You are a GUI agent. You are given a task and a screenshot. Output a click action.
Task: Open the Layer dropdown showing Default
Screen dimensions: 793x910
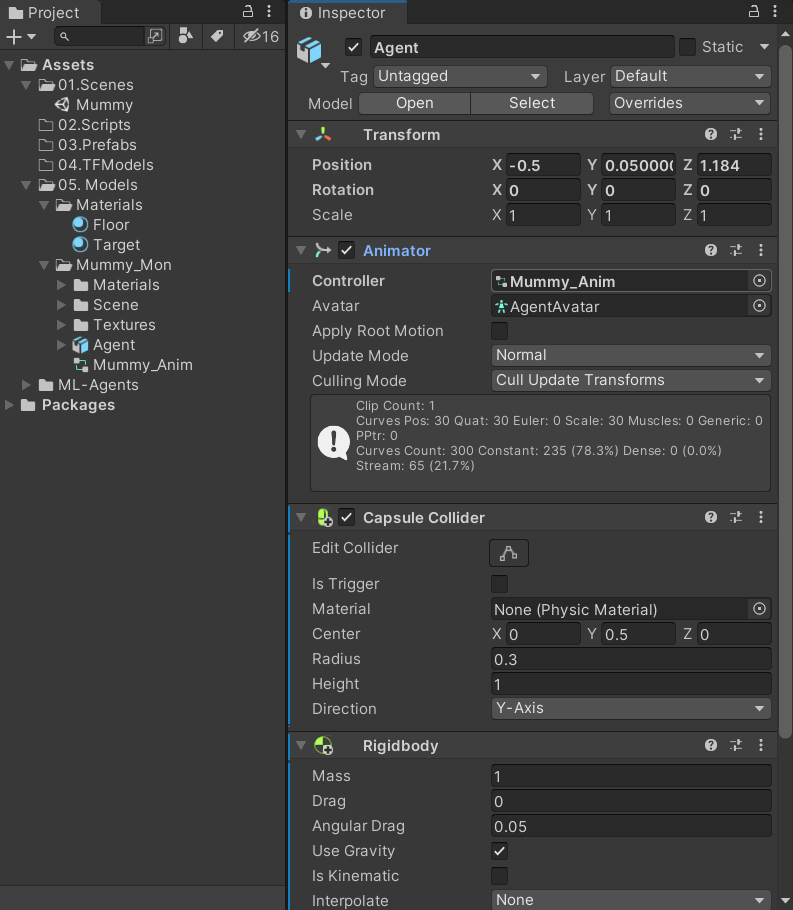click(x=691, y=76)
